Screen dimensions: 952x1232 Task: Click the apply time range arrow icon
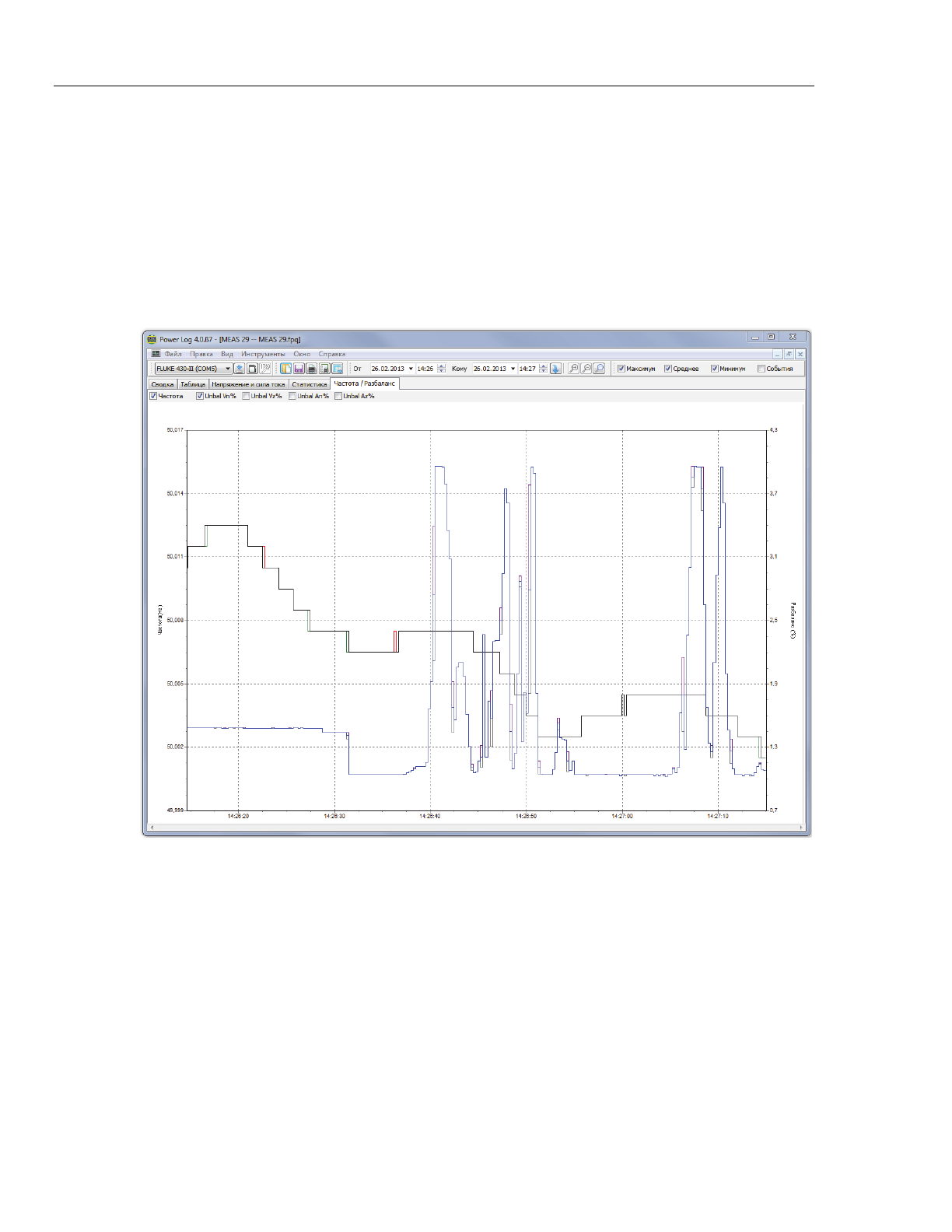tap(555, 369)
